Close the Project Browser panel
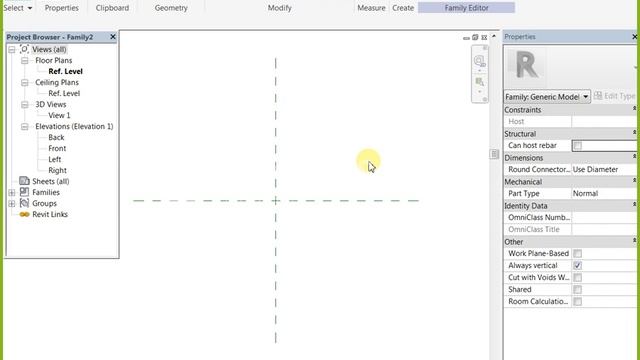The width and height of the screenshot is (640, 360). (x=113, y=37)
